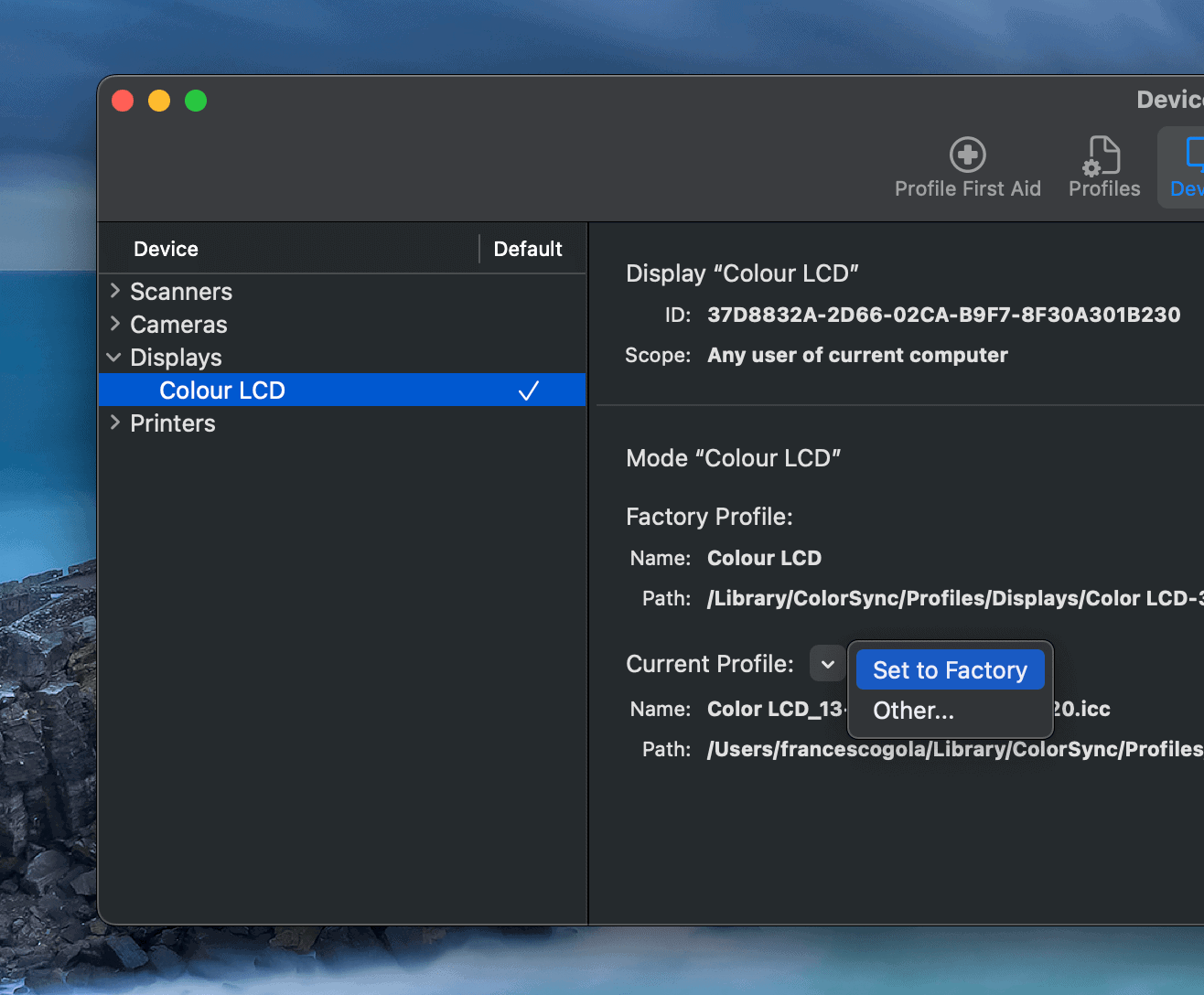
Task: Choose Other... from the profile menu
Action: tap(913, 711)
